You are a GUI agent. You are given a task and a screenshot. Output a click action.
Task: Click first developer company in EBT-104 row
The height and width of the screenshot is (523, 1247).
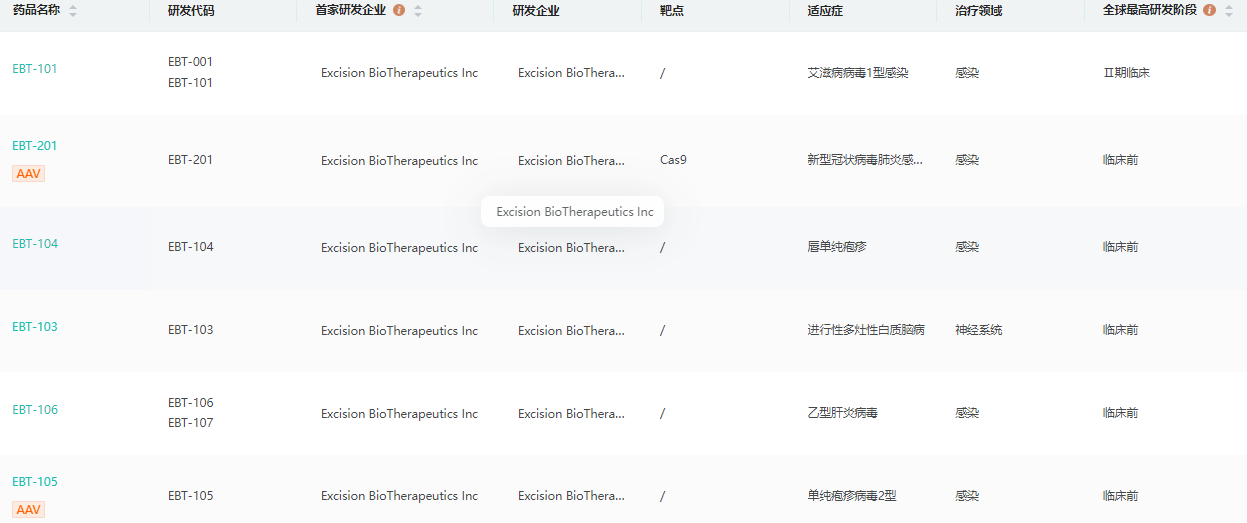[x=399, y=248]
